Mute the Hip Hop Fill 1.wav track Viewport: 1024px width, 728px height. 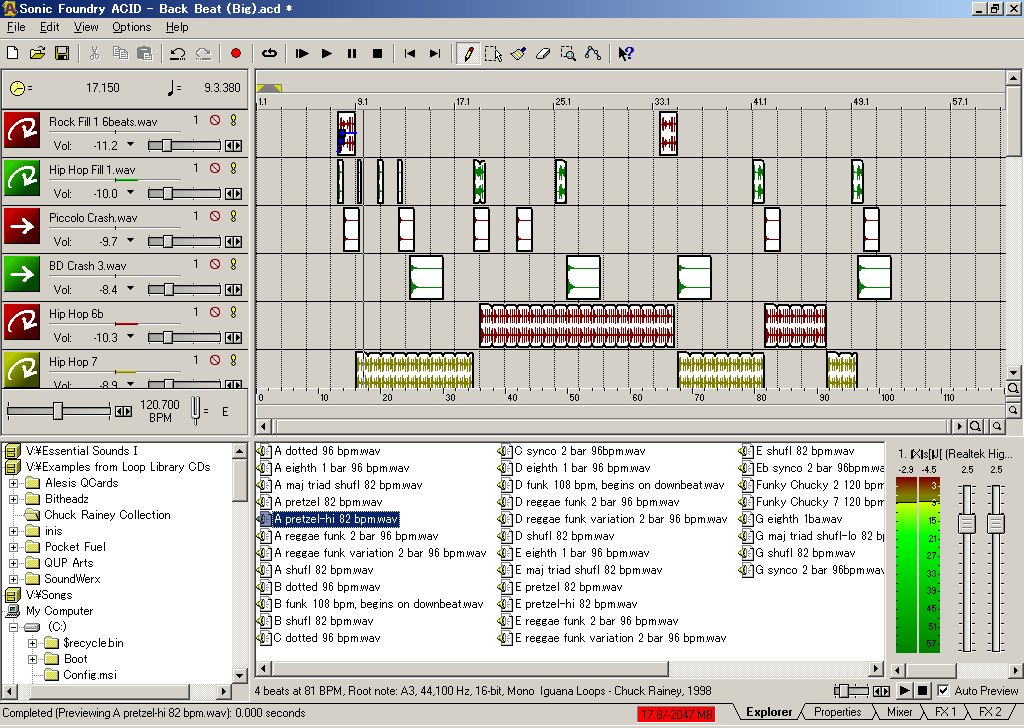click(x=215, y=168)
